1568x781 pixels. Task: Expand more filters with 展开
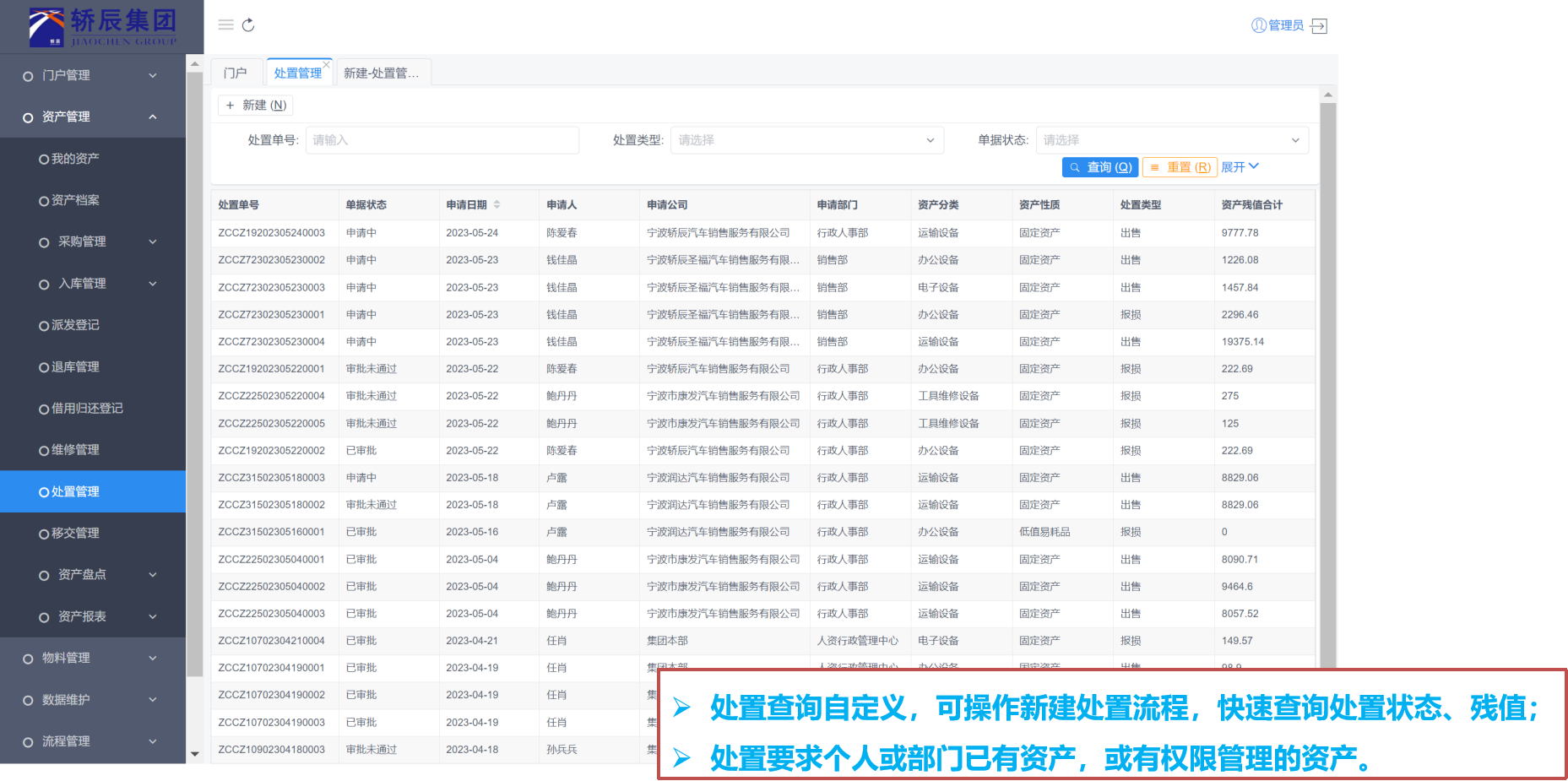1239,167
